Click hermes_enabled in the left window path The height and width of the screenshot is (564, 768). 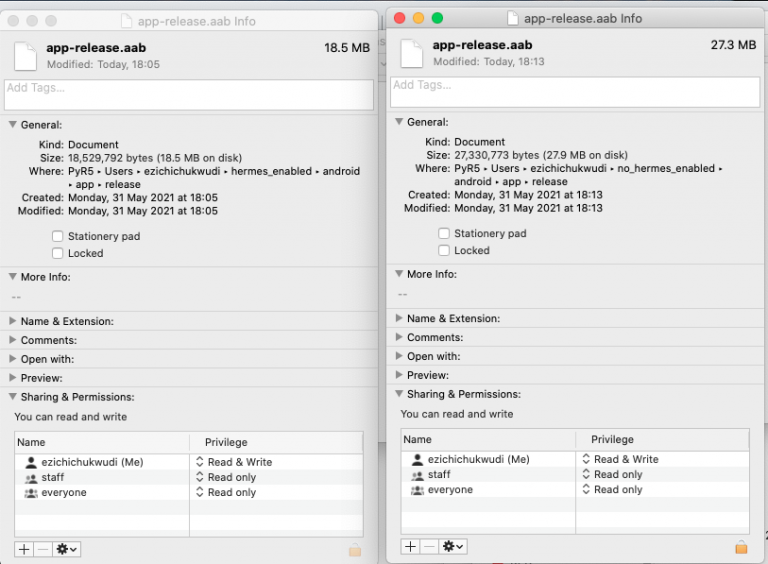point(271,171)
